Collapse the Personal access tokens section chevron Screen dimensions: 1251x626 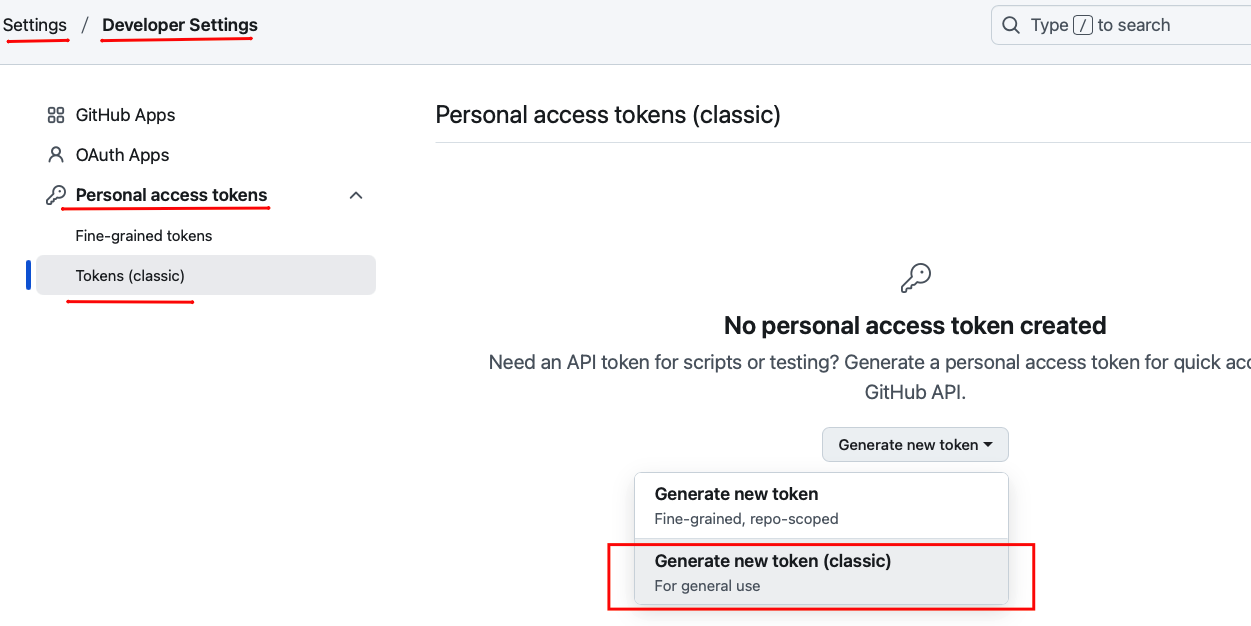click(x=355, y=195)
